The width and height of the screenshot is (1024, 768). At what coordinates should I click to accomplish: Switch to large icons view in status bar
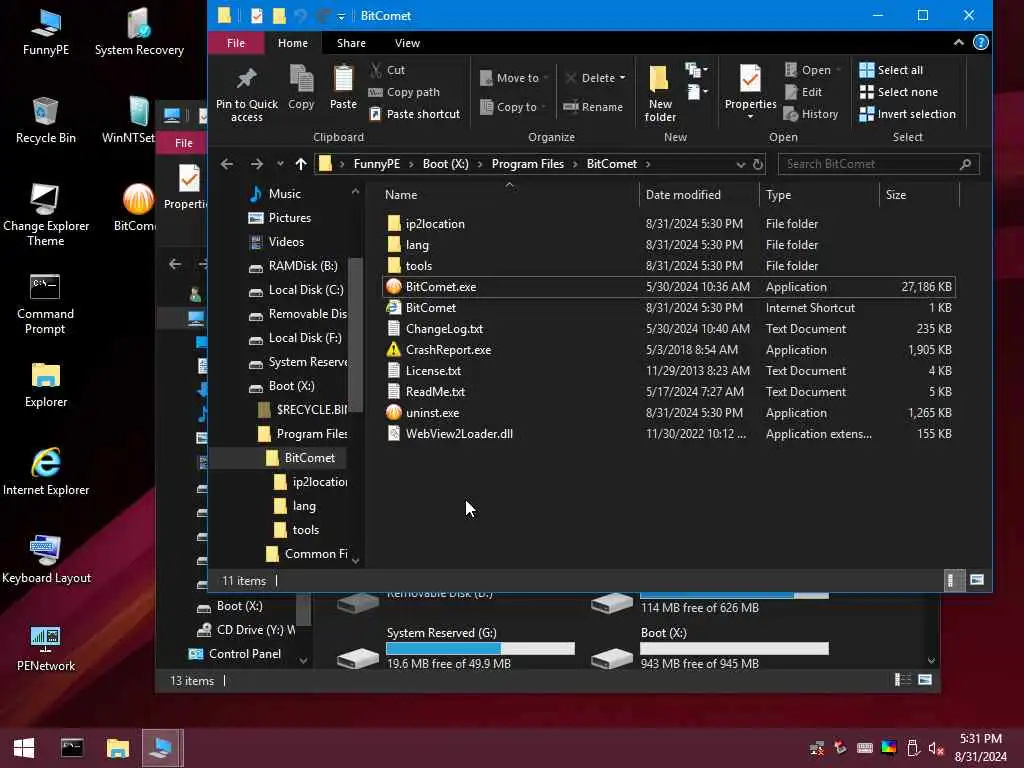point(977,580)
